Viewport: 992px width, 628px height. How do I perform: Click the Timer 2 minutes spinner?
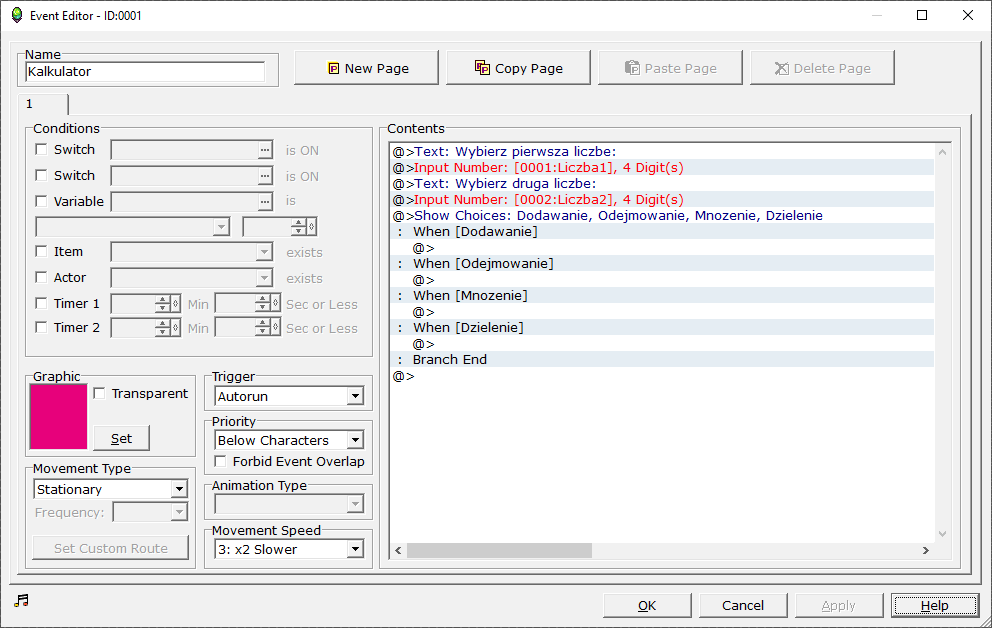[x=146, y=328]
